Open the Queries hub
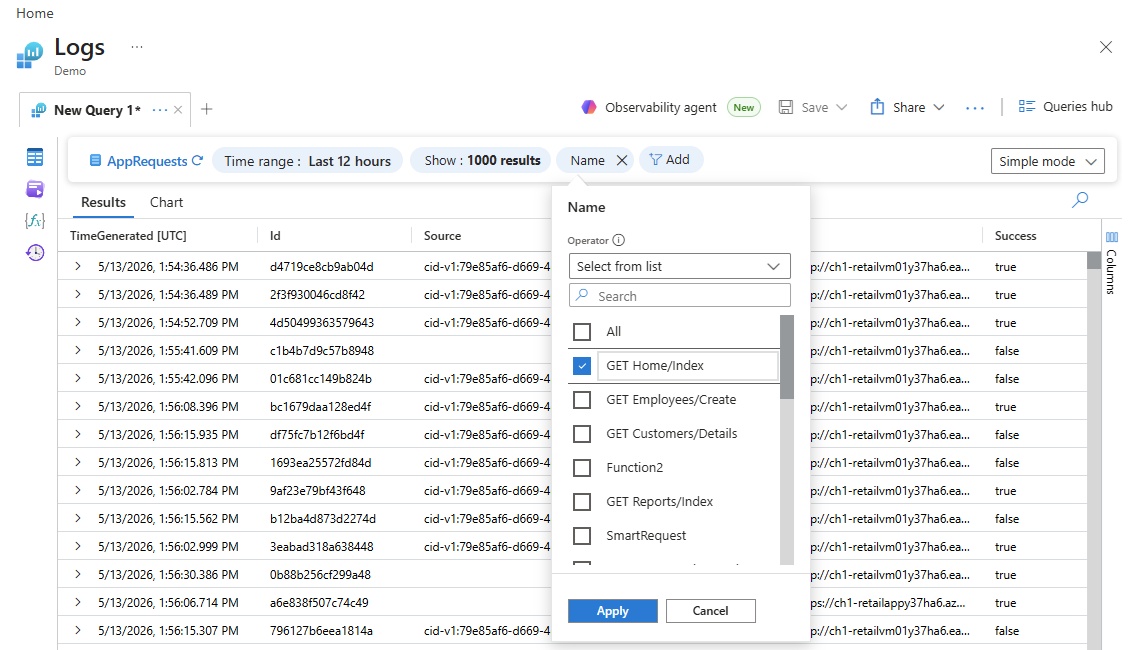The height and width of the screenshot is (650, 1138). click(1065, 107)
